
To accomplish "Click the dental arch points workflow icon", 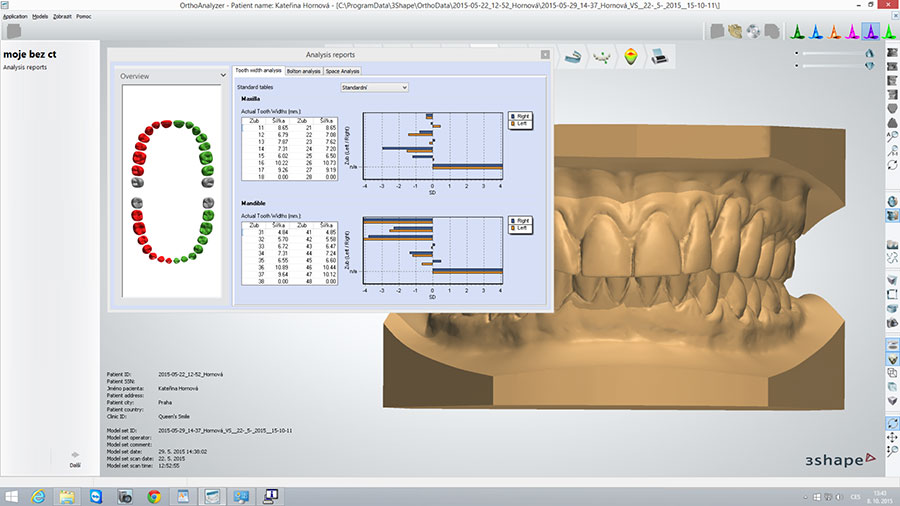I will click(602, 57).
